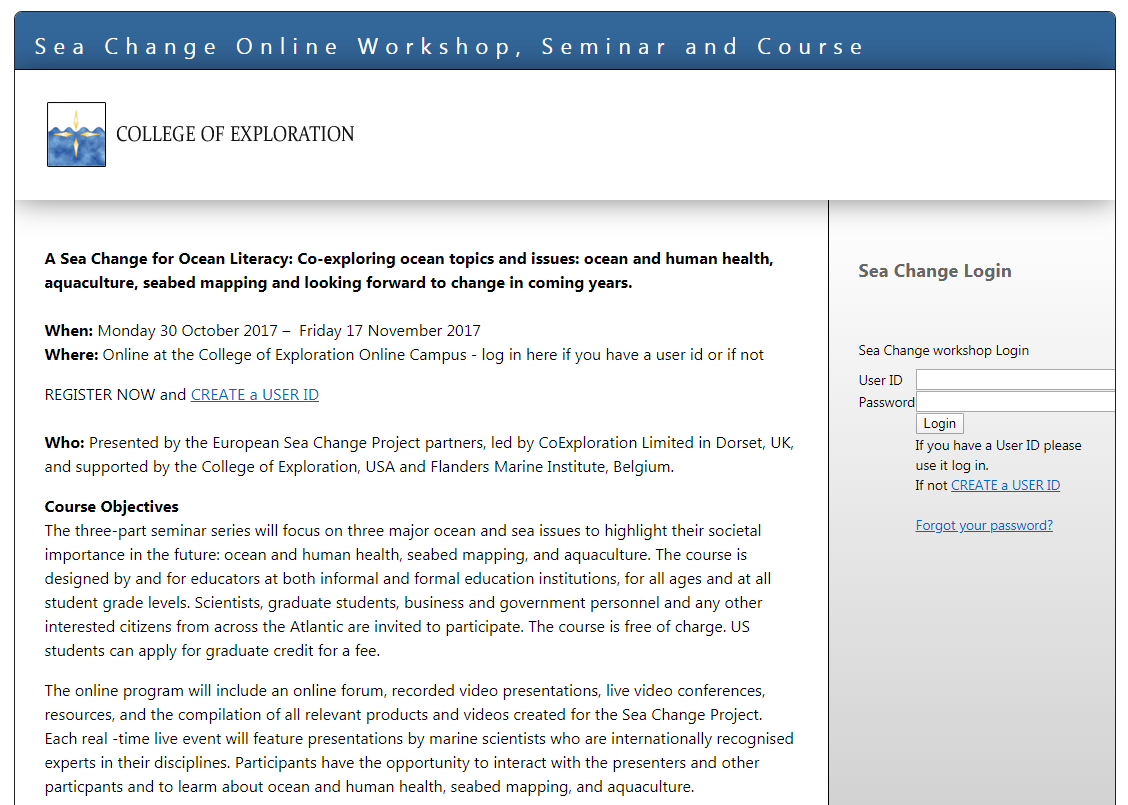The height and width of the screenshot is (805, 1128).
Task: Click the COLLEGE OF EXPLORATION text
Action: click(235, 135)
